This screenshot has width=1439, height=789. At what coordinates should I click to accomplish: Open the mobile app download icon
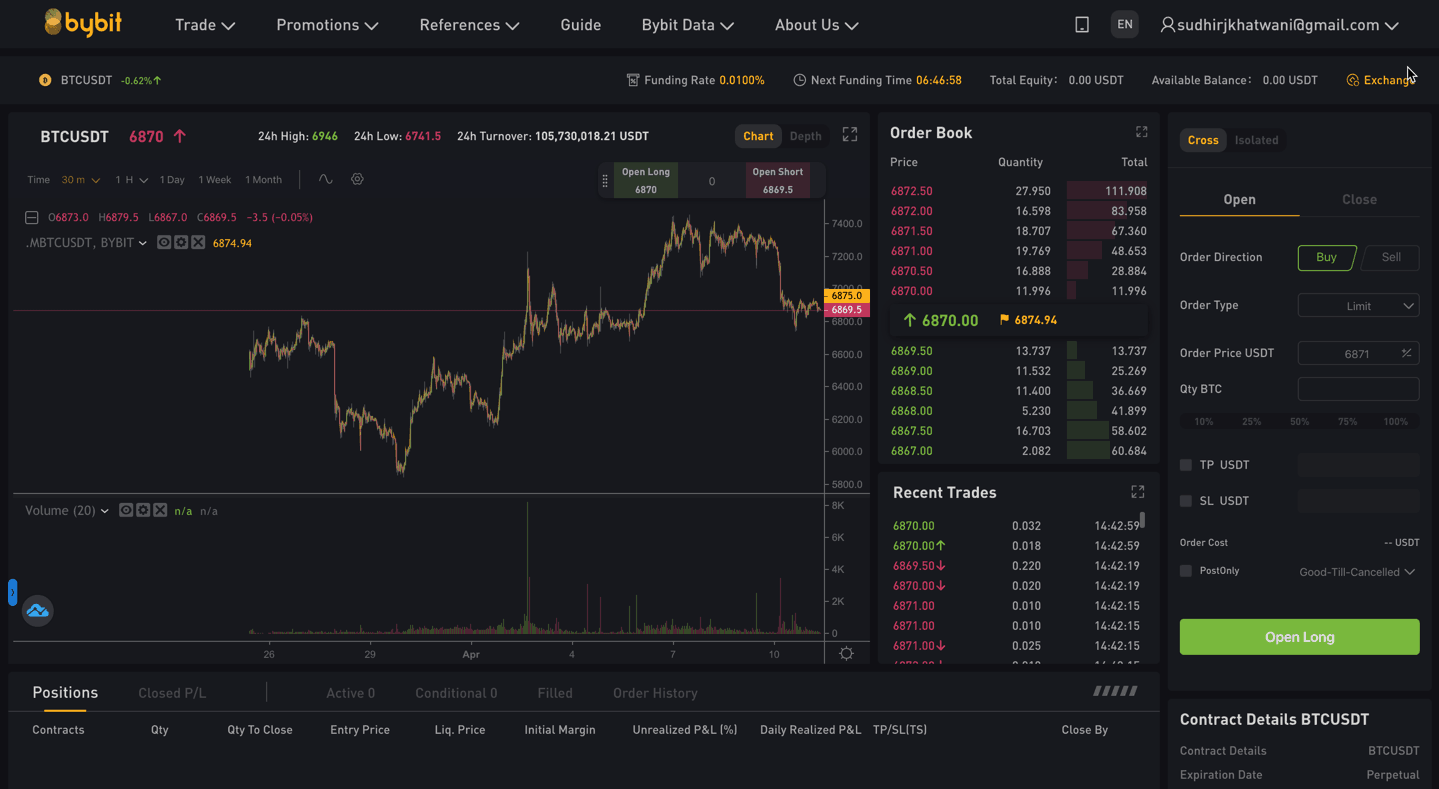1082,25
